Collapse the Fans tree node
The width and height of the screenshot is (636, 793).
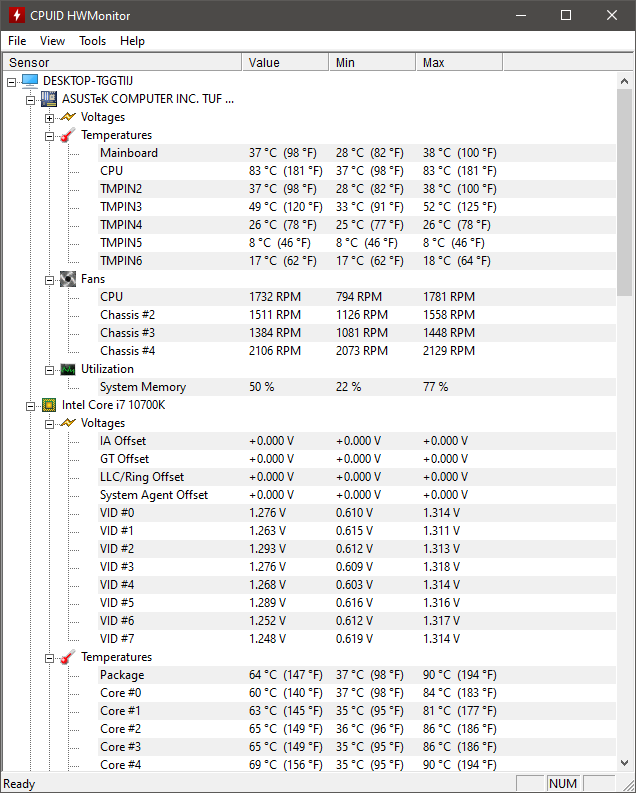pos(49,279)
